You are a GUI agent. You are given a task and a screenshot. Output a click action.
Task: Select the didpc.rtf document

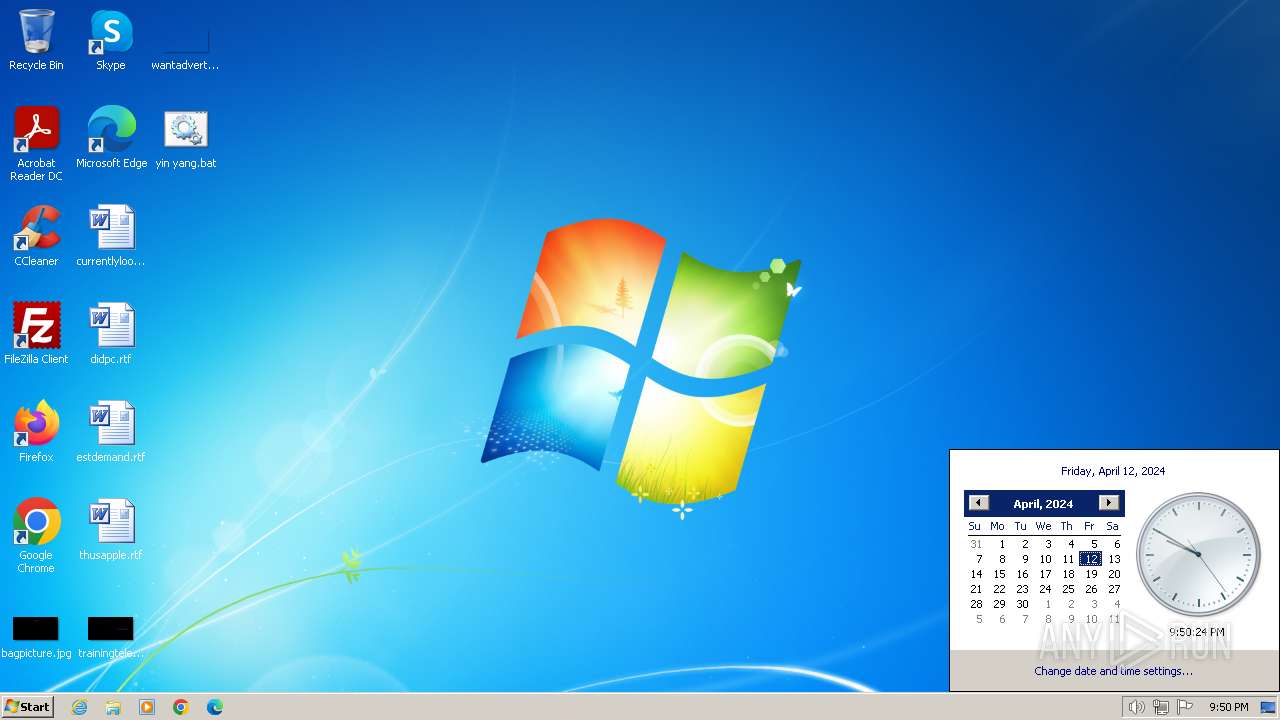coord(111,333)
